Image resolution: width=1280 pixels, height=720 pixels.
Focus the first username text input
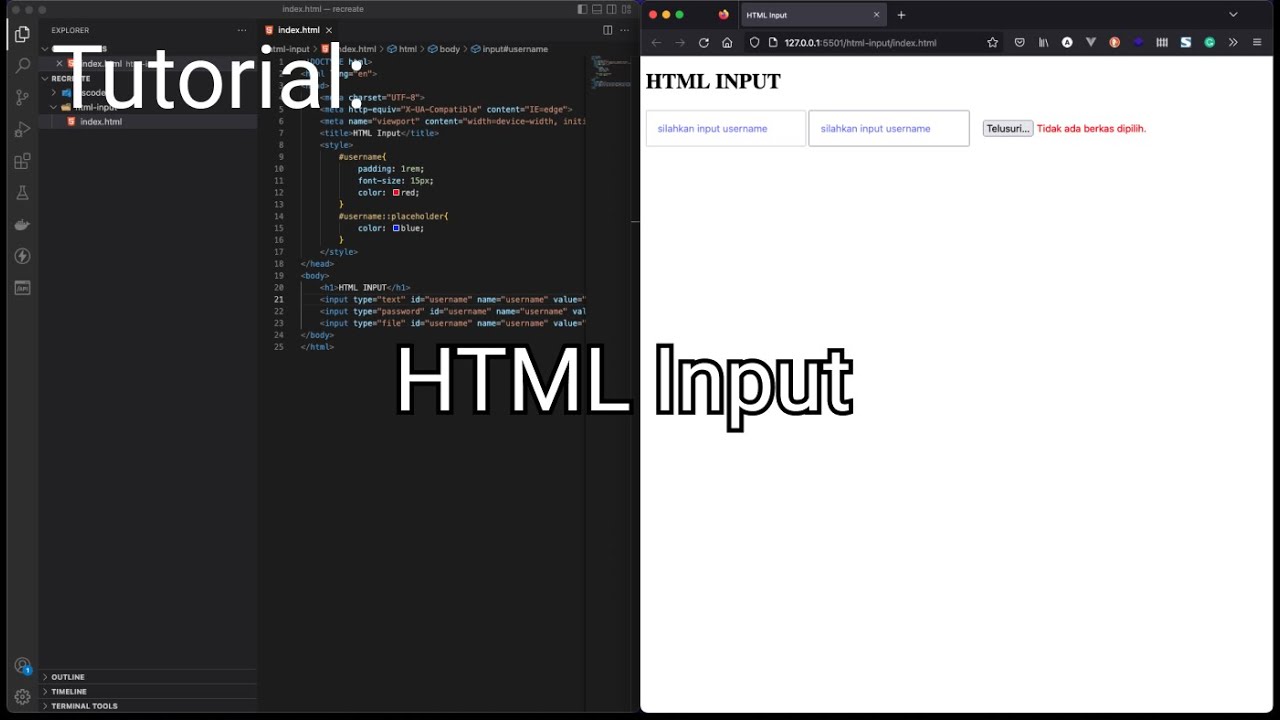pyautogui.click(x=726, y=128)
